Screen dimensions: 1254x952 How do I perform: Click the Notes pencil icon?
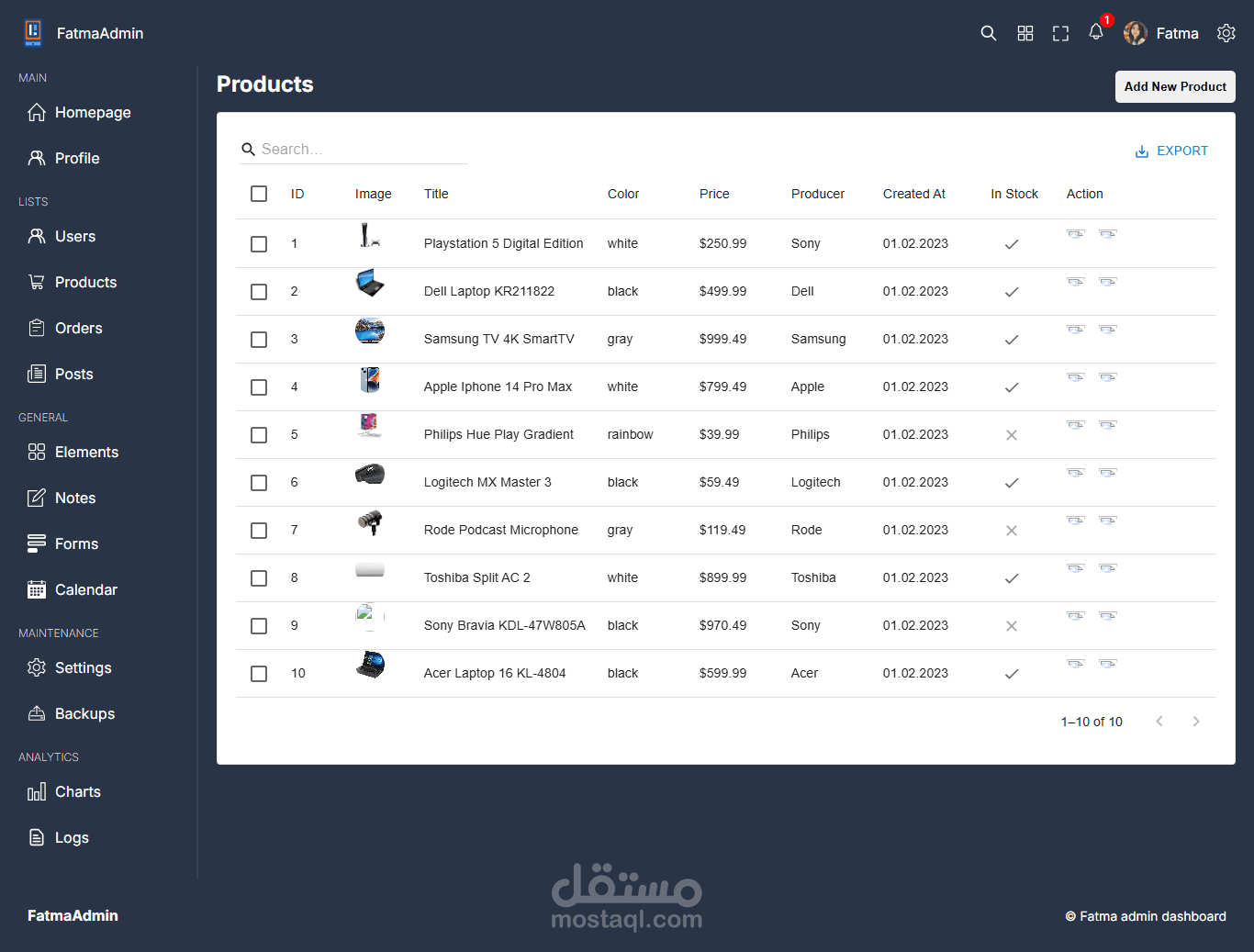click(x=37, y=498)
